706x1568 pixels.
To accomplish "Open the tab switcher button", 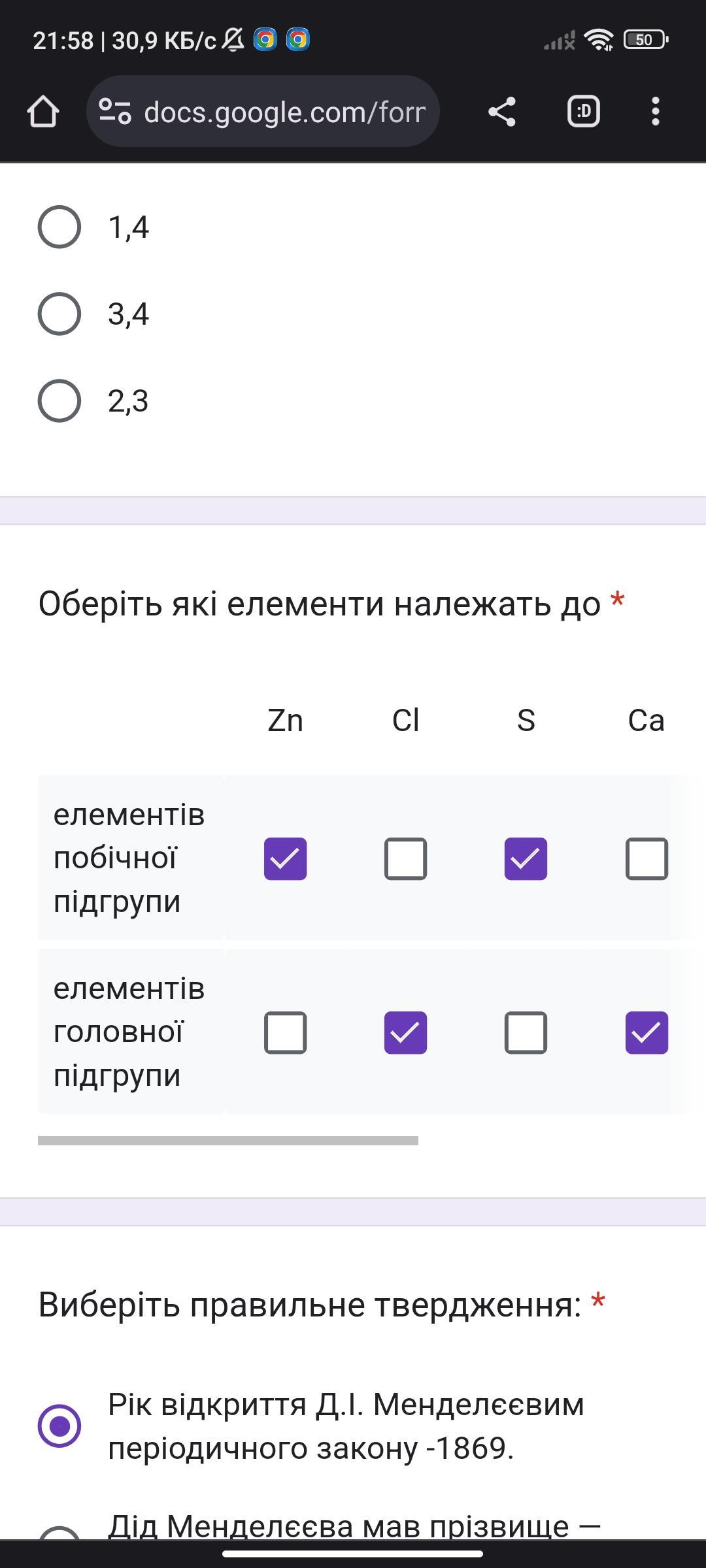I will 583,112.
